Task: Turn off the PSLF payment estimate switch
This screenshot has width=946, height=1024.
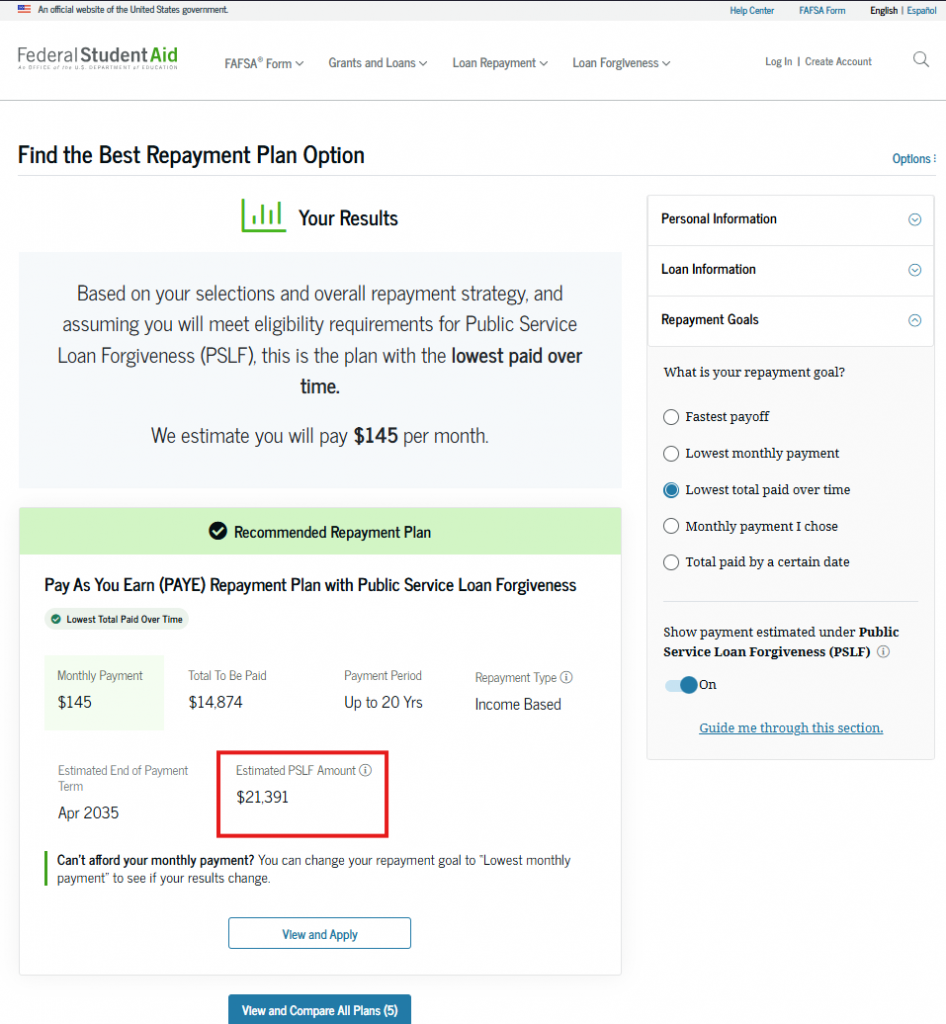Action: tap(679, 685)
